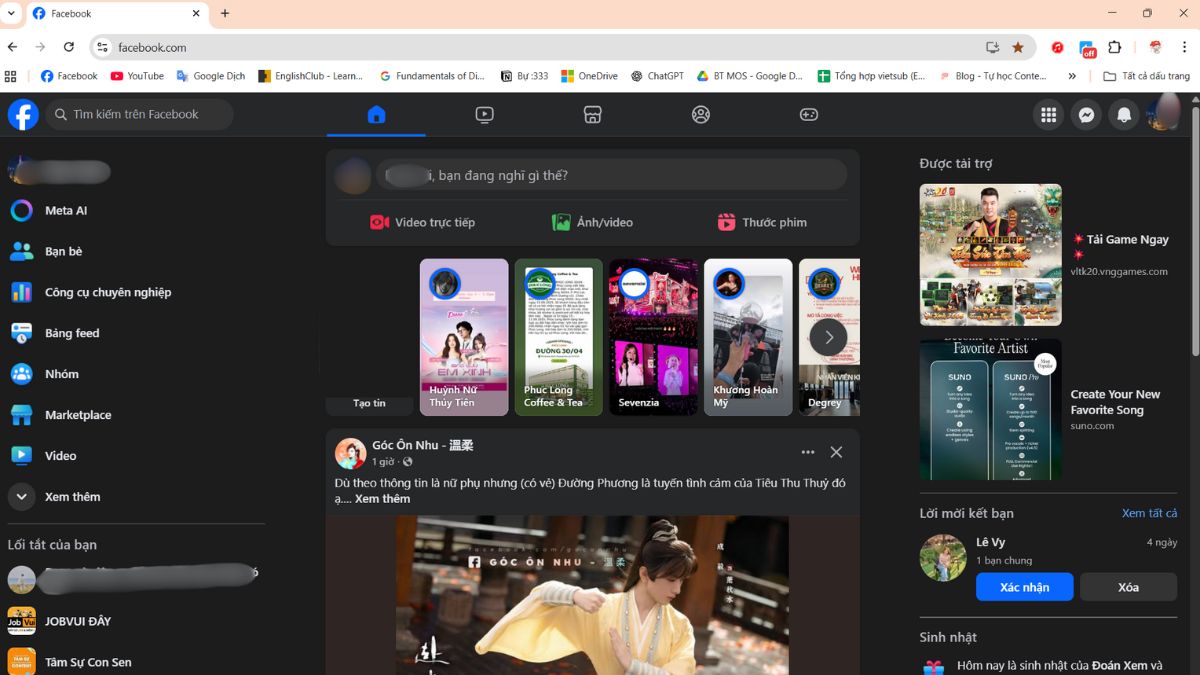
Task: Open the three-dots menu on Góc Ôn Nhu post
Action: click(808, 452)
